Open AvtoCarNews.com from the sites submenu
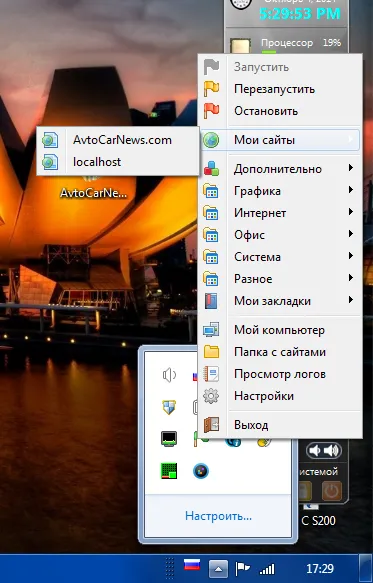This screenshot has height=583, width=373. 117,140
